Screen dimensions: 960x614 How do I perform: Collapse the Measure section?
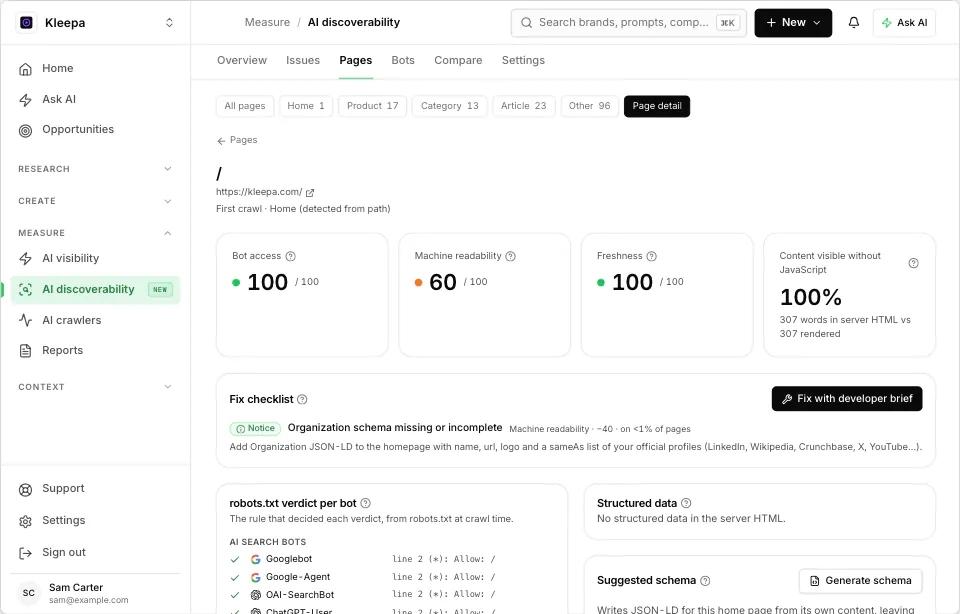coord(96,233)
